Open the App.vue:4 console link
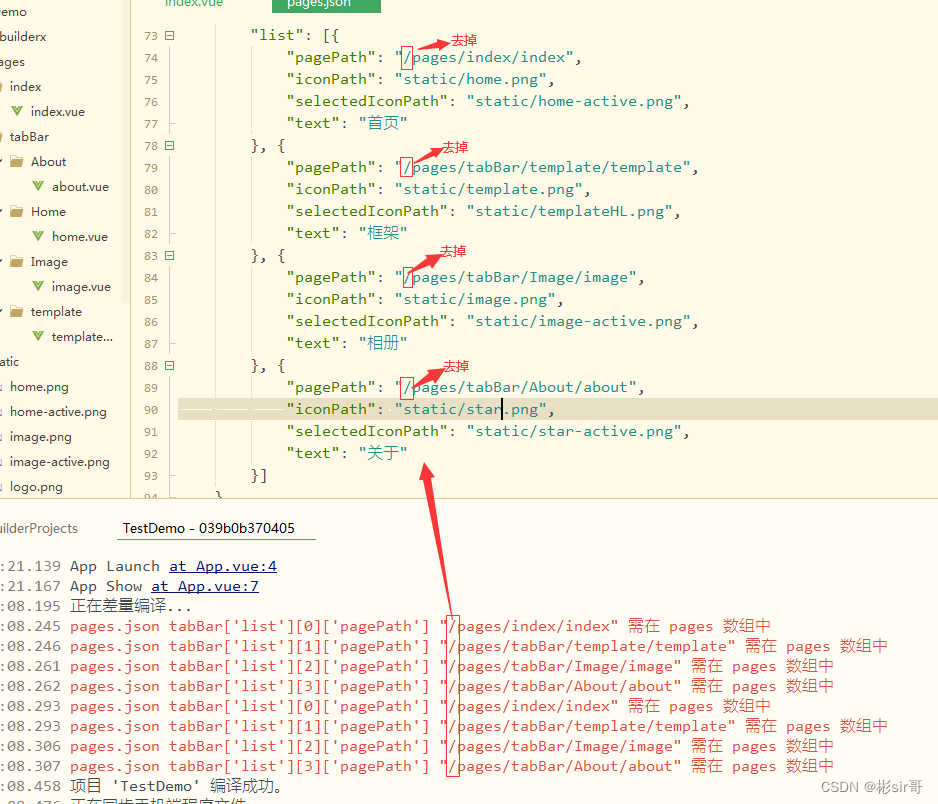The image size is (938, 804). 222,566
